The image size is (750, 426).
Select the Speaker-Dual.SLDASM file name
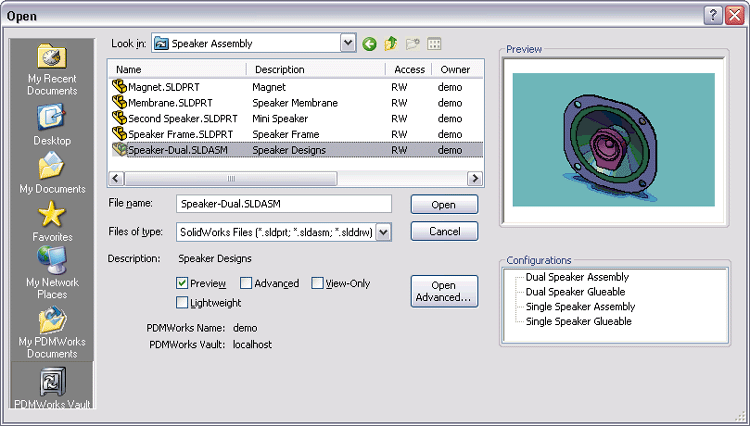coord(178,150)
